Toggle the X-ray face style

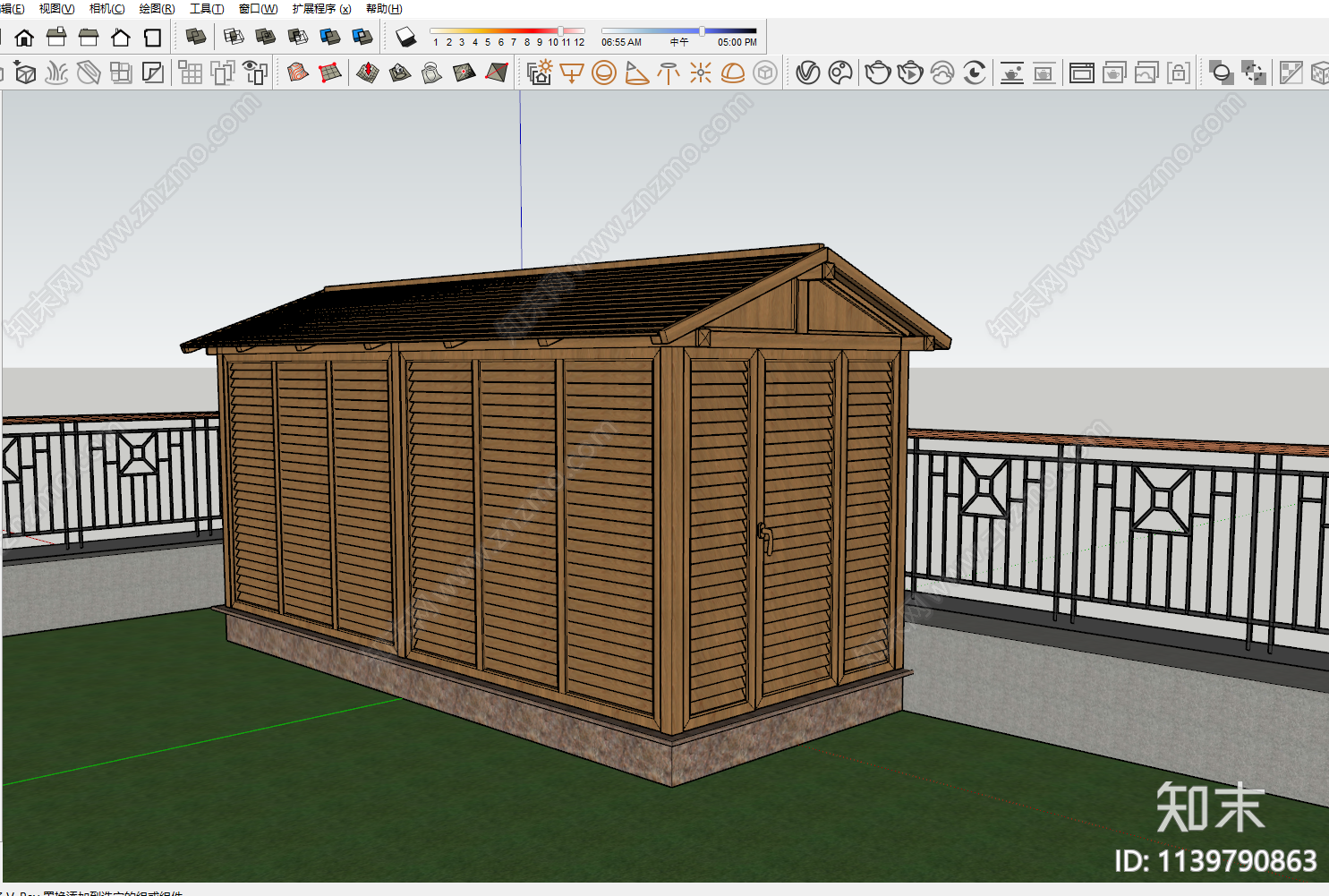(x=196, y=38)
